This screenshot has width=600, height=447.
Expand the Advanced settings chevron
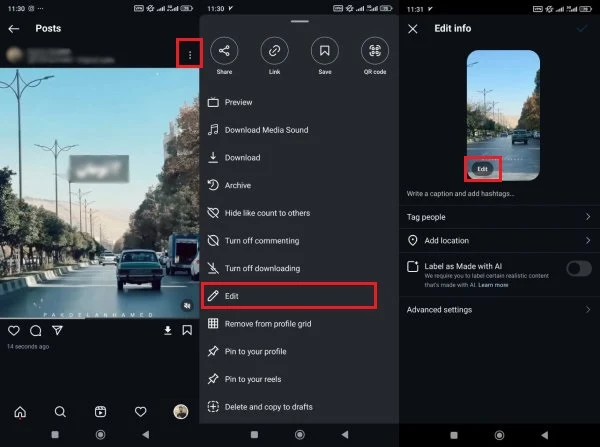pyautogui.click(x=588, y=310)
